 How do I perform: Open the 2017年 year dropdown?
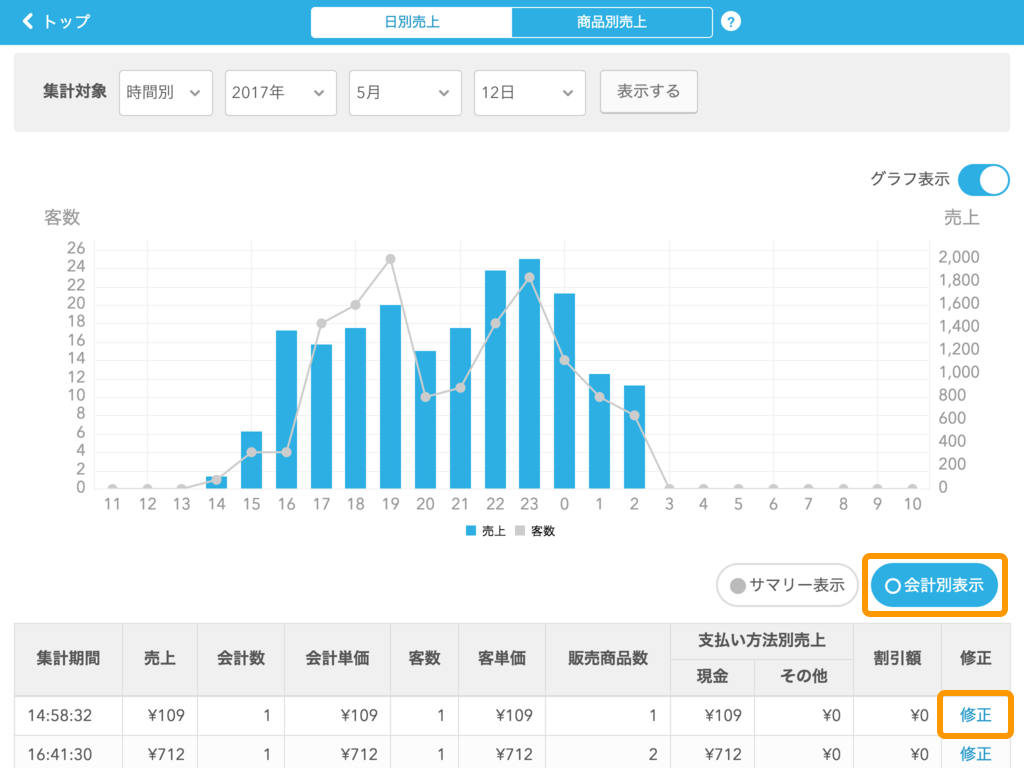(x=281, y=93)
